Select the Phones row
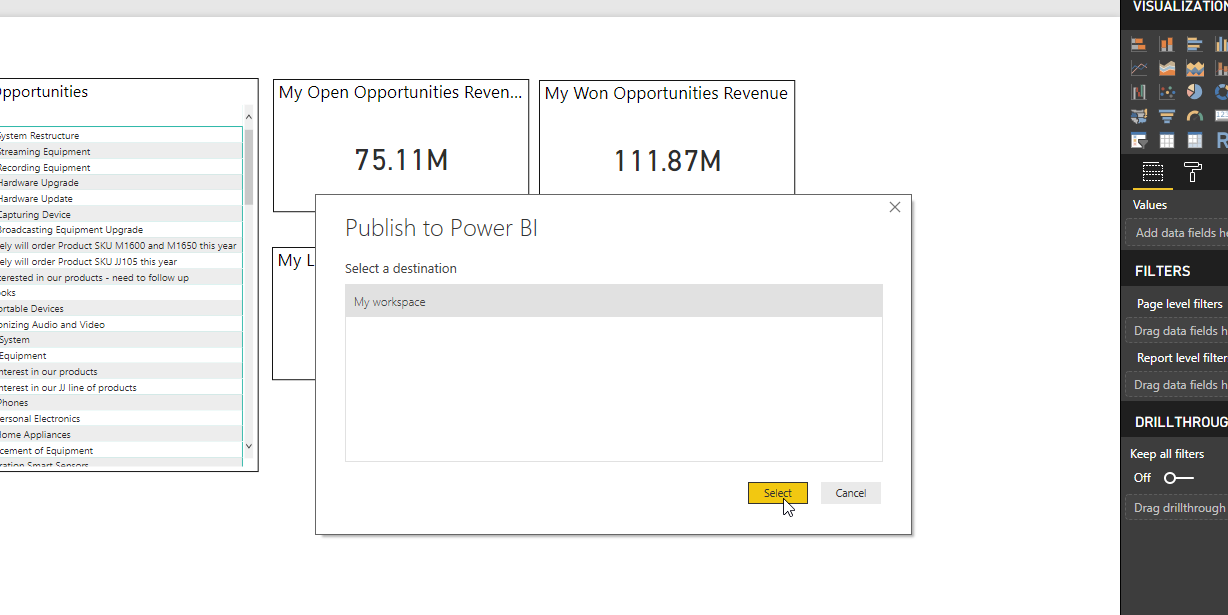This screenshot has height=615, width=1228. click(x=121, y=402)
